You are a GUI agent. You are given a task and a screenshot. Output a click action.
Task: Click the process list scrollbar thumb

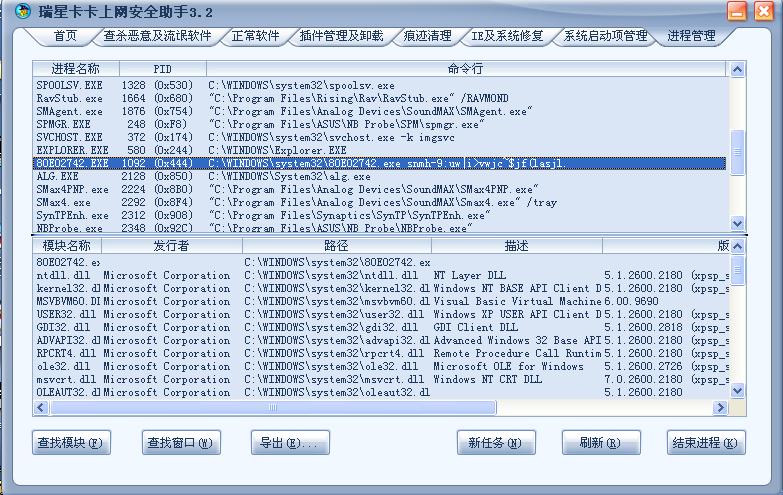click(x=737, y=152)
